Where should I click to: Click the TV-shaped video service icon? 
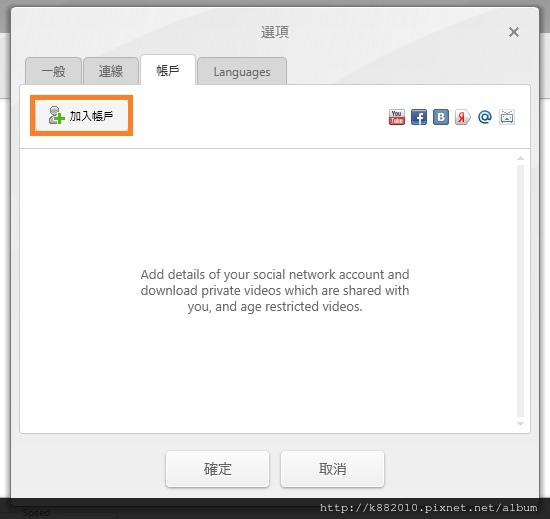(x=507, y=117)
